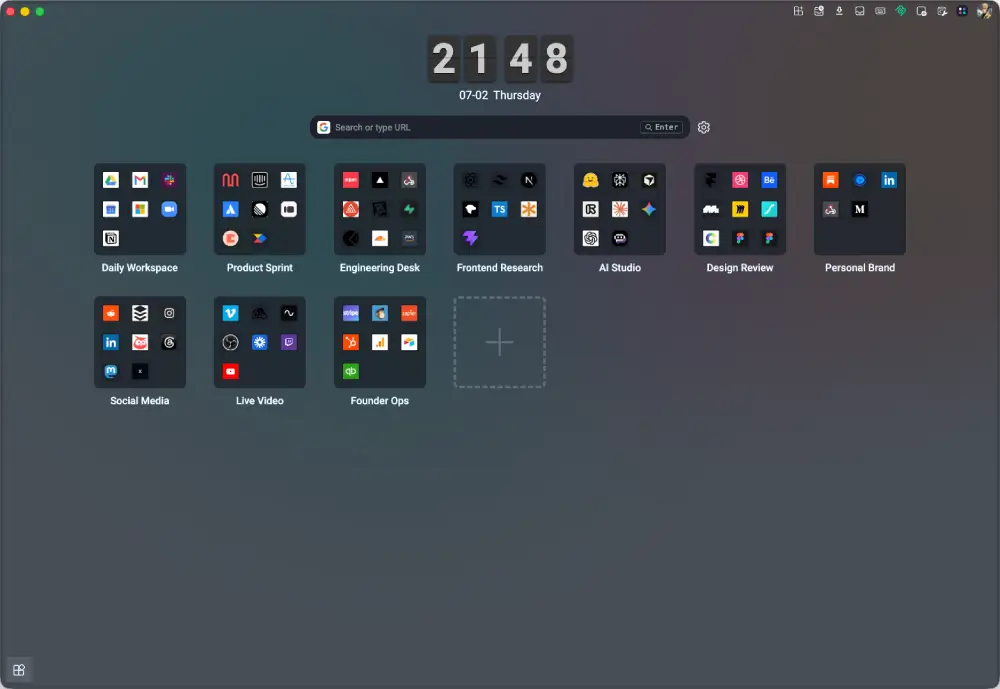Open the layout grid icon at bottom left
This screenshot has height=689, width=1000.
click(19, 670)
